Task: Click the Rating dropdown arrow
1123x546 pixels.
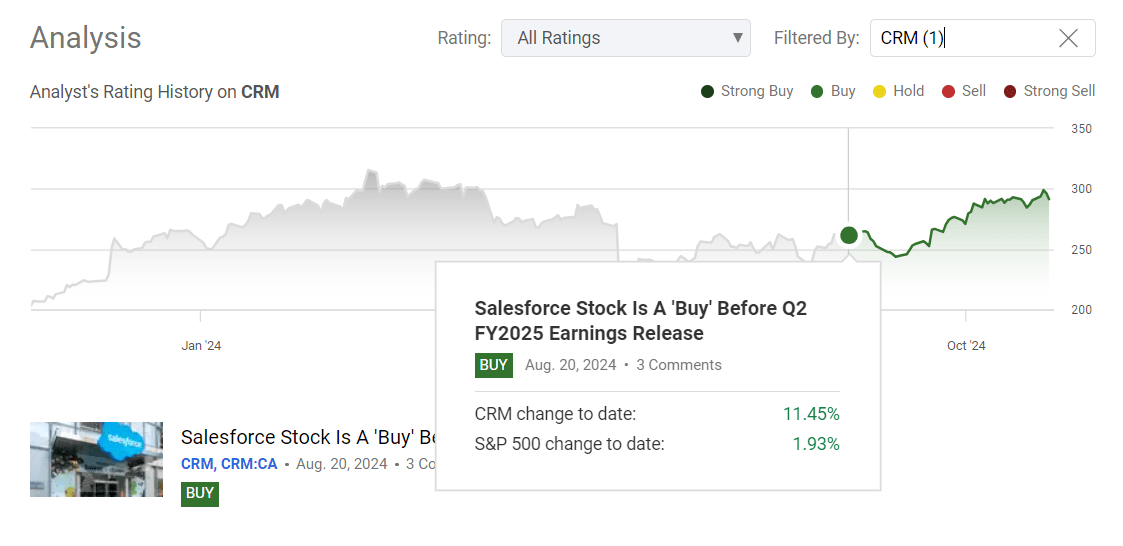Action: pos(738,39)
